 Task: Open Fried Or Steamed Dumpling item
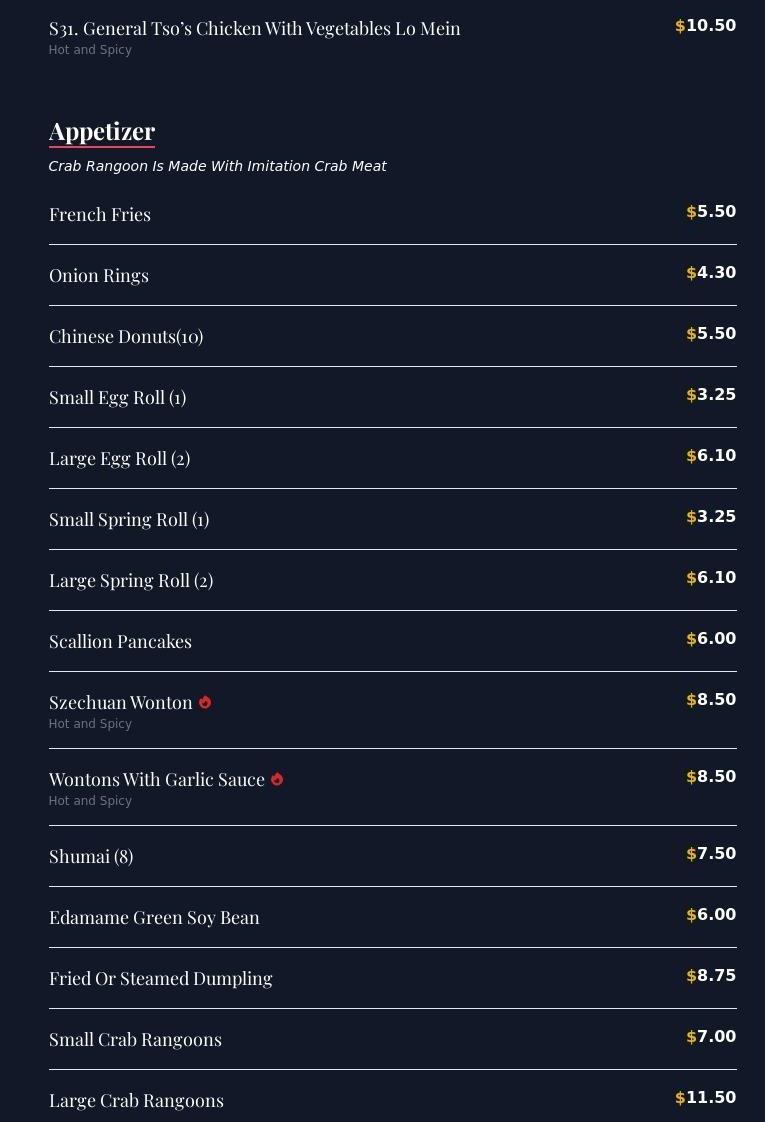pos(161,979)
